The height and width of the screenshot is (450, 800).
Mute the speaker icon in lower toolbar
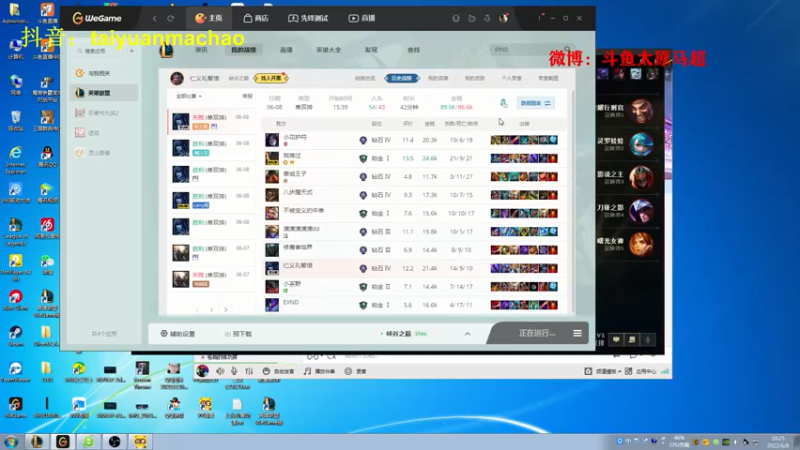[220, 371]
